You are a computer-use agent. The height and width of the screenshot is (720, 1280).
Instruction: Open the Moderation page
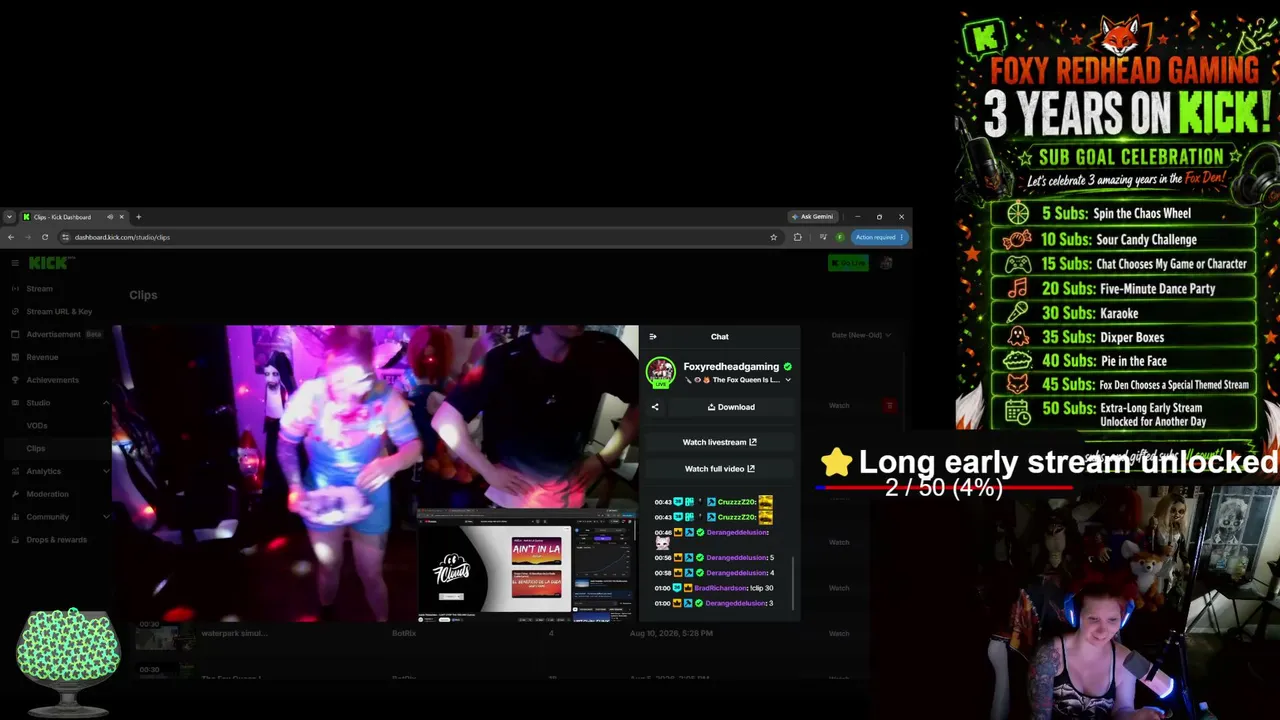coord(47,494)
